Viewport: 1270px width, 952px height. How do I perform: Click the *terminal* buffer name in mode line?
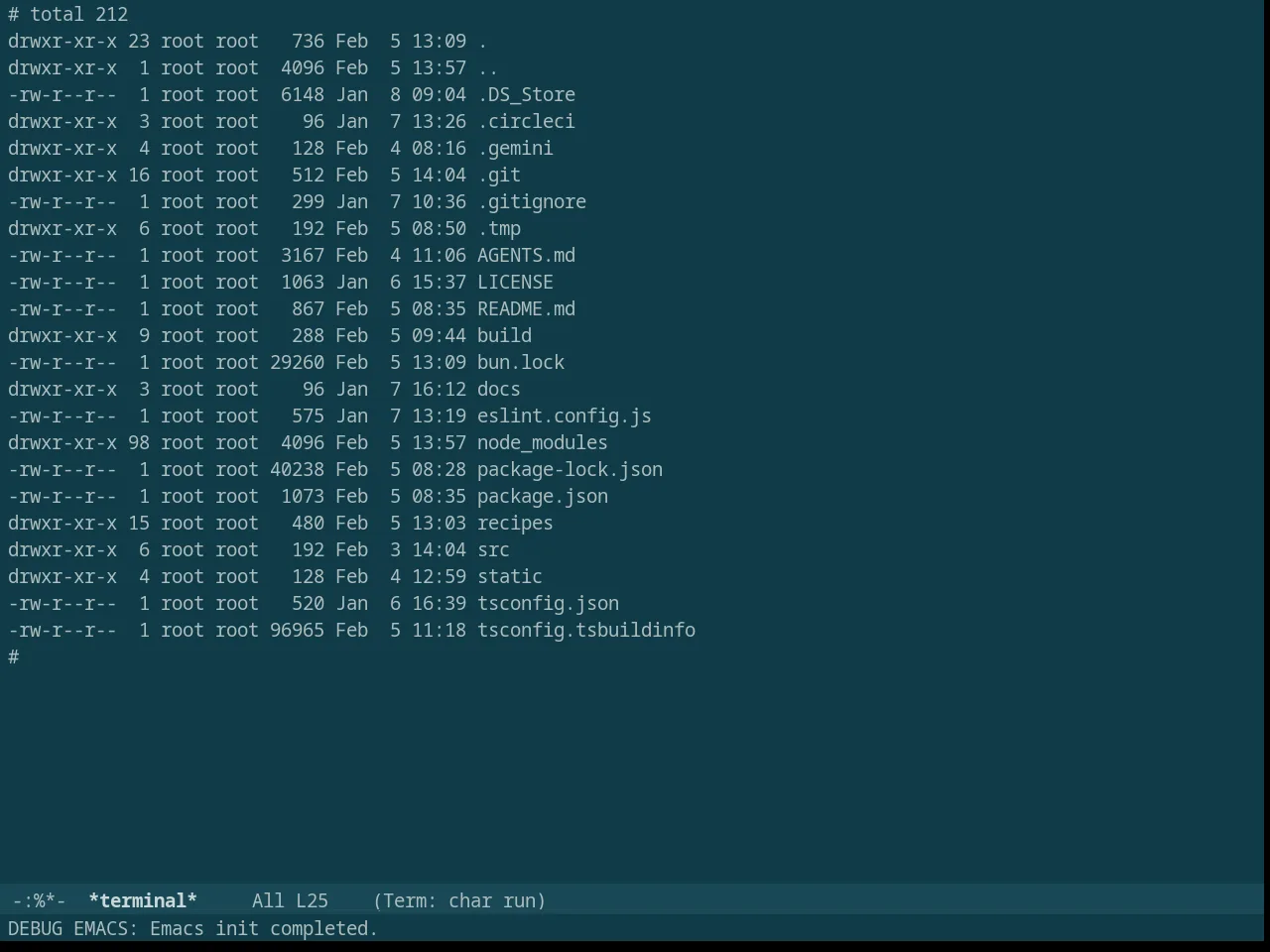tap(143, 900)
